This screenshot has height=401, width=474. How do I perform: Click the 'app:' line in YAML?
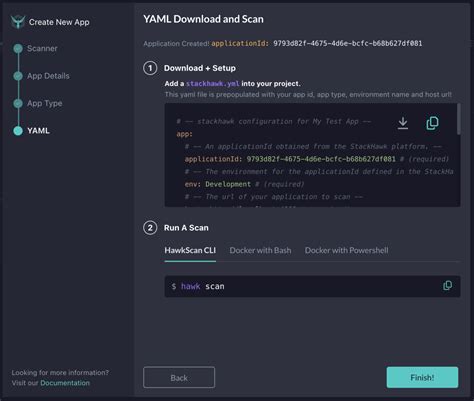tap(184, 134)
